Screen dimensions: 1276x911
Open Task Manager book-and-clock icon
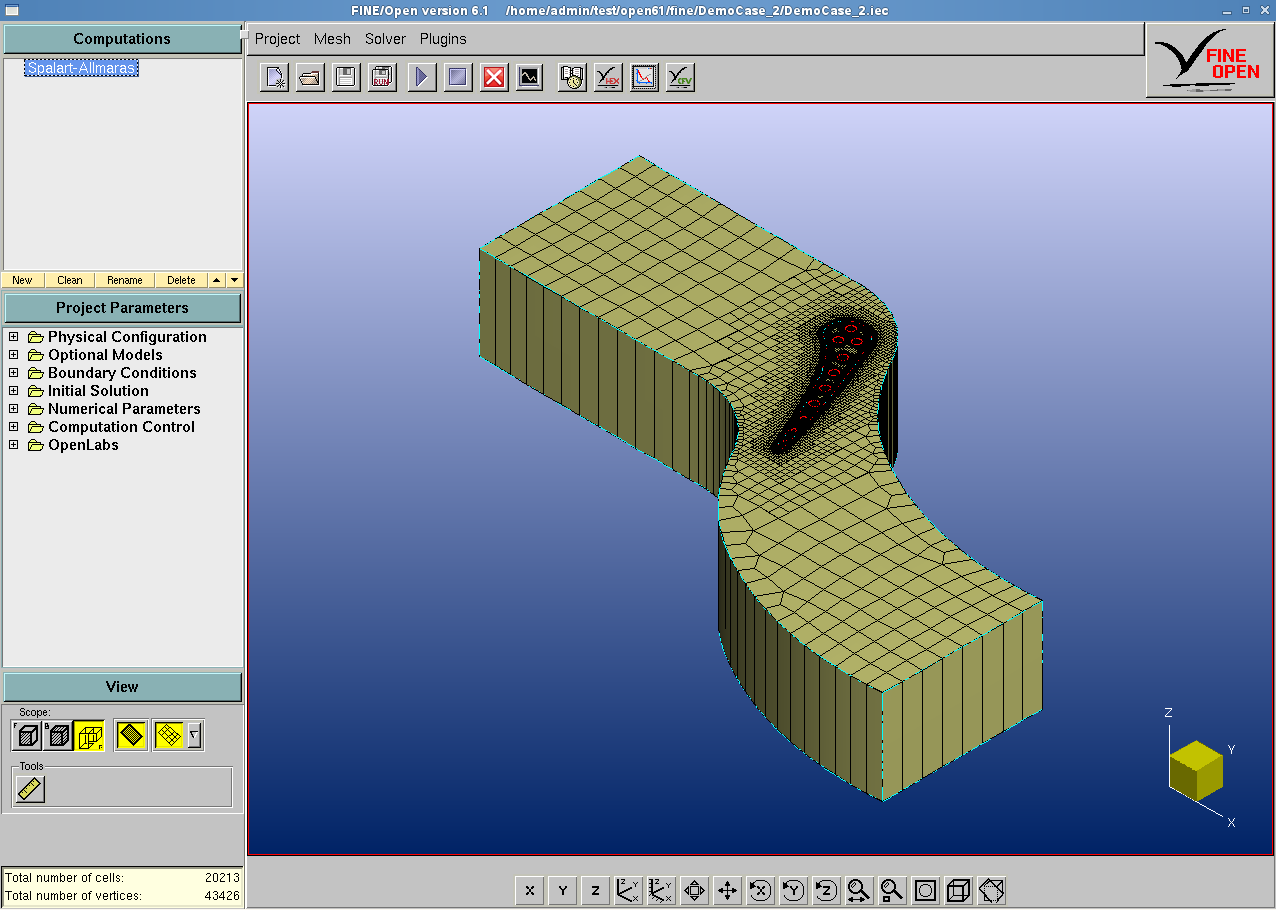[x=572, y=77]
